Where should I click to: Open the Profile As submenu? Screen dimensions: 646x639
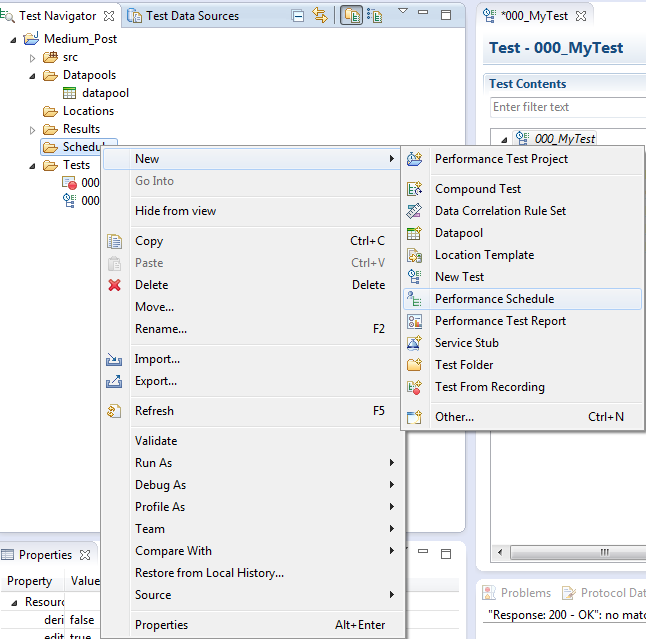251,507
